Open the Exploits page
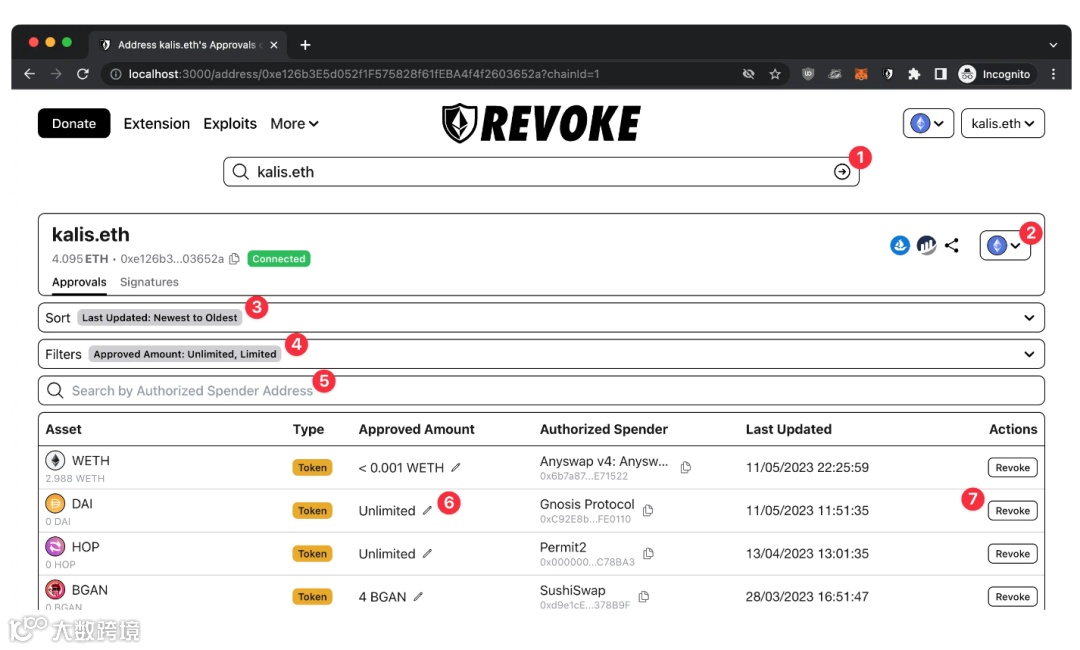This screenshot has height=650, width=1080. (x=230, y=123)
